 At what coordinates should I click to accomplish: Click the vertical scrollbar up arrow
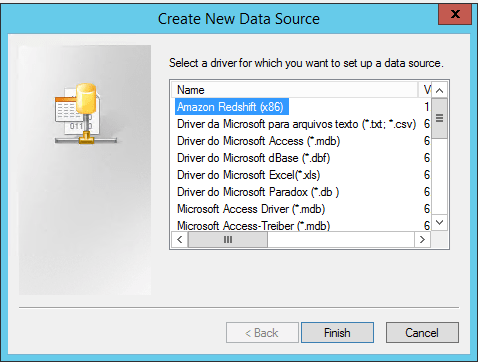click(440, 90)
